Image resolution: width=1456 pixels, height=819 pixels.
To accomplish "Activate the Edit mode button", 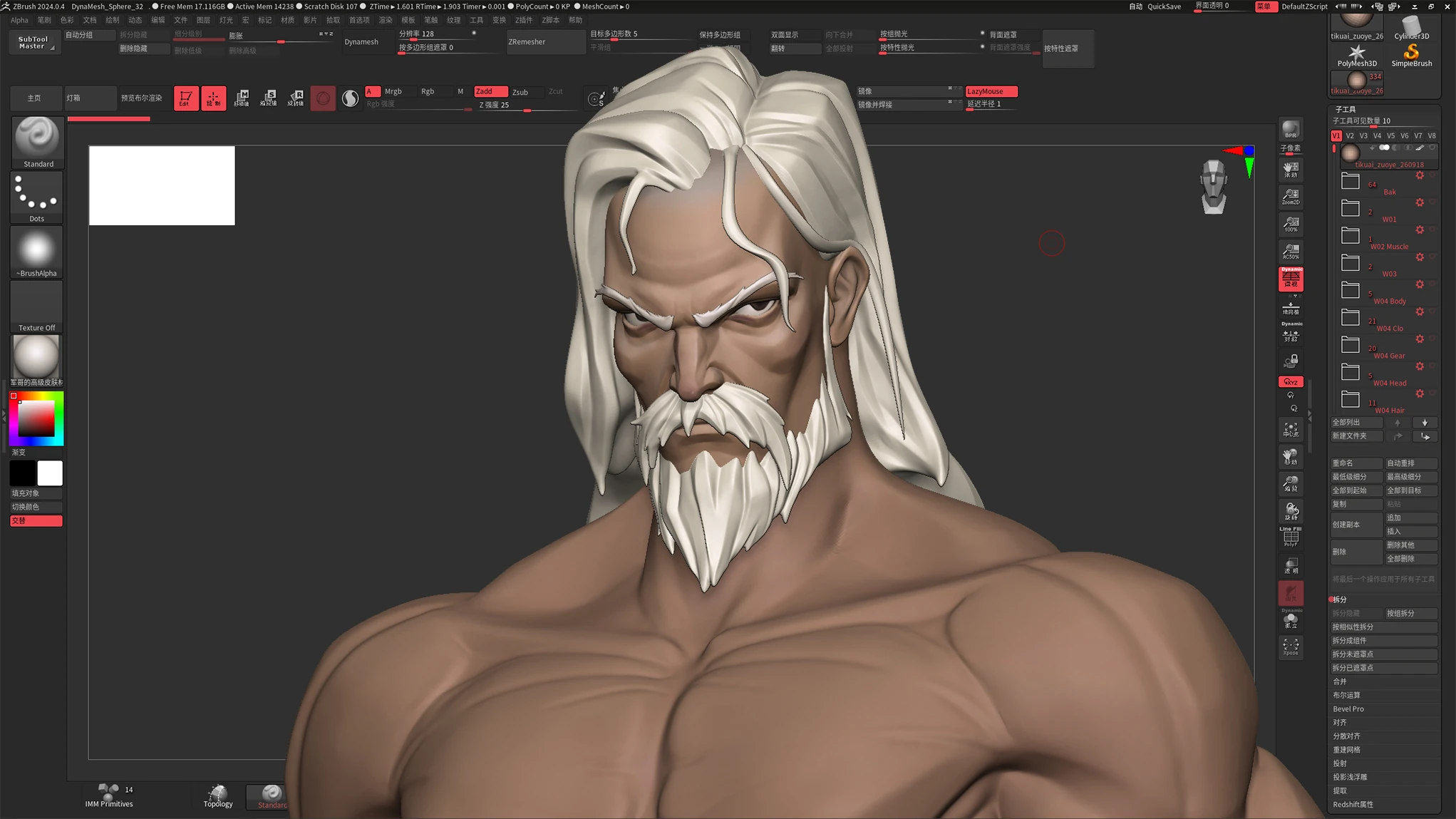I will (x=185, y=98).
